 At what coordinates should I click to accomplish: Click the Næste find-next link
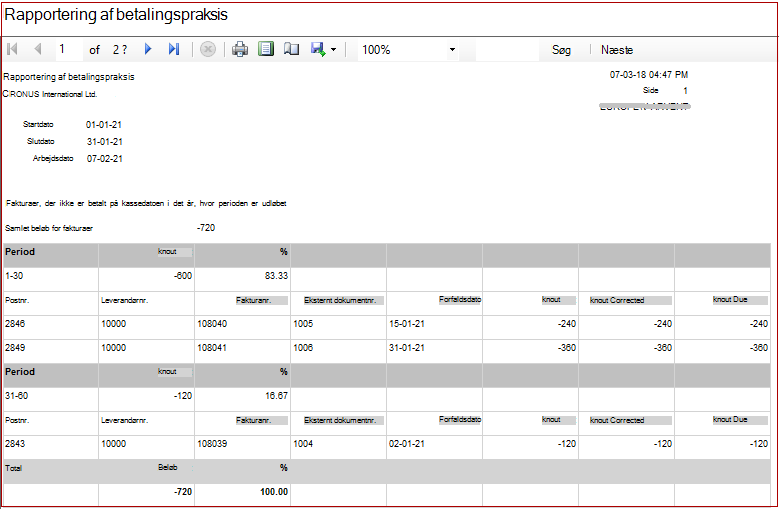click(x=617, y=50)
